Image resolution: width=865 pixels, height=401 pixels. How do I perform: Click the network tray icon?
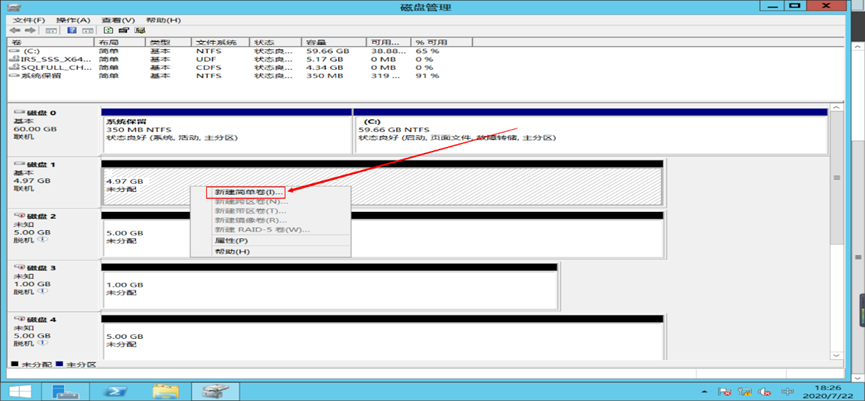pos(746,392)
